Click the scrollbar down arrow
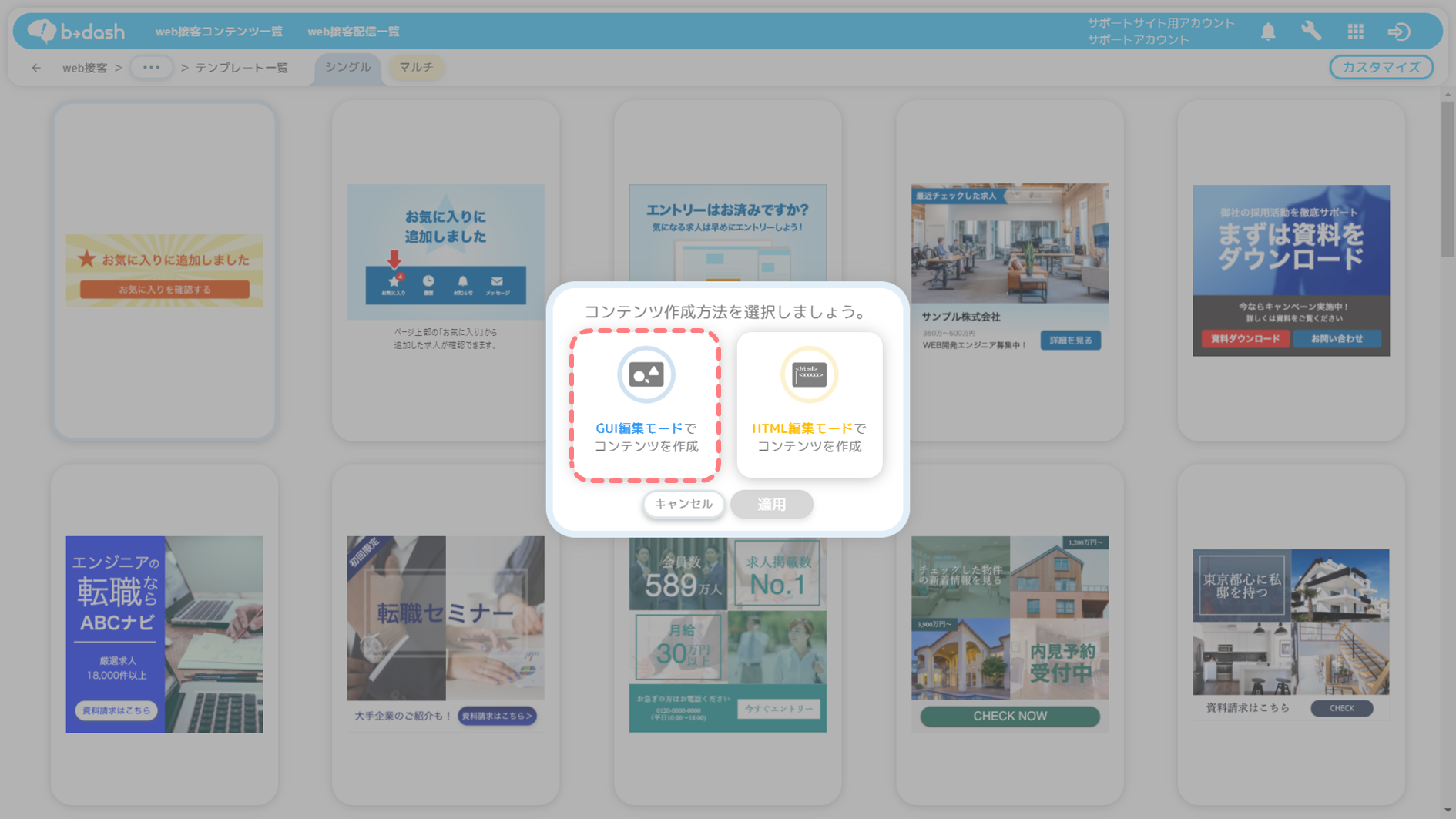The image size is (1456, 819). (x=1448, y=811)
